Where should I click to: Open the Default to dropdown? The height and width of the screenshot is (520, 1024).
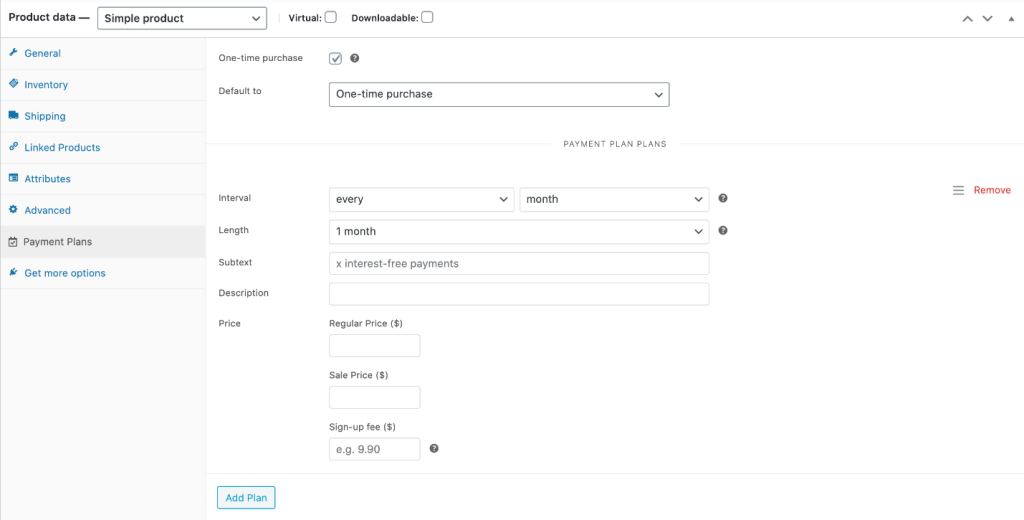pos(499,94)
